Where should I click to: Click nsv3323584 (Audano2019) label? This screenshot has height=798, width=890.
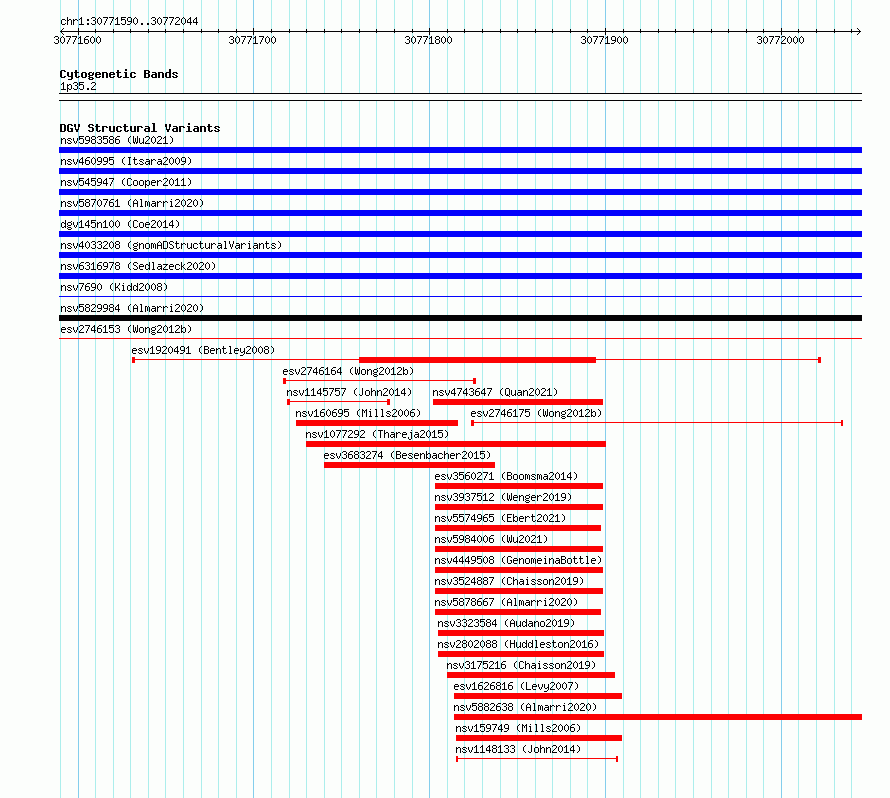coord(506,623)
